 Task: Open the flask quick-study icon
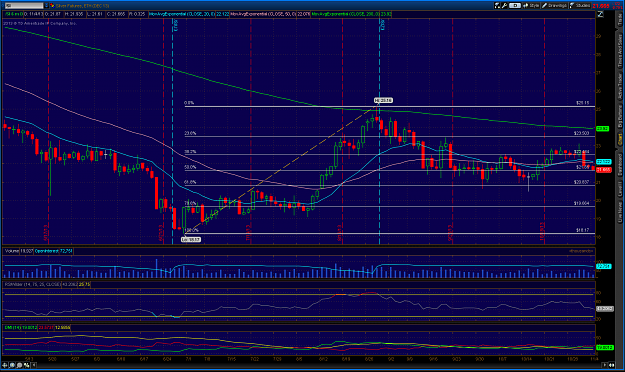click(497, 6)
